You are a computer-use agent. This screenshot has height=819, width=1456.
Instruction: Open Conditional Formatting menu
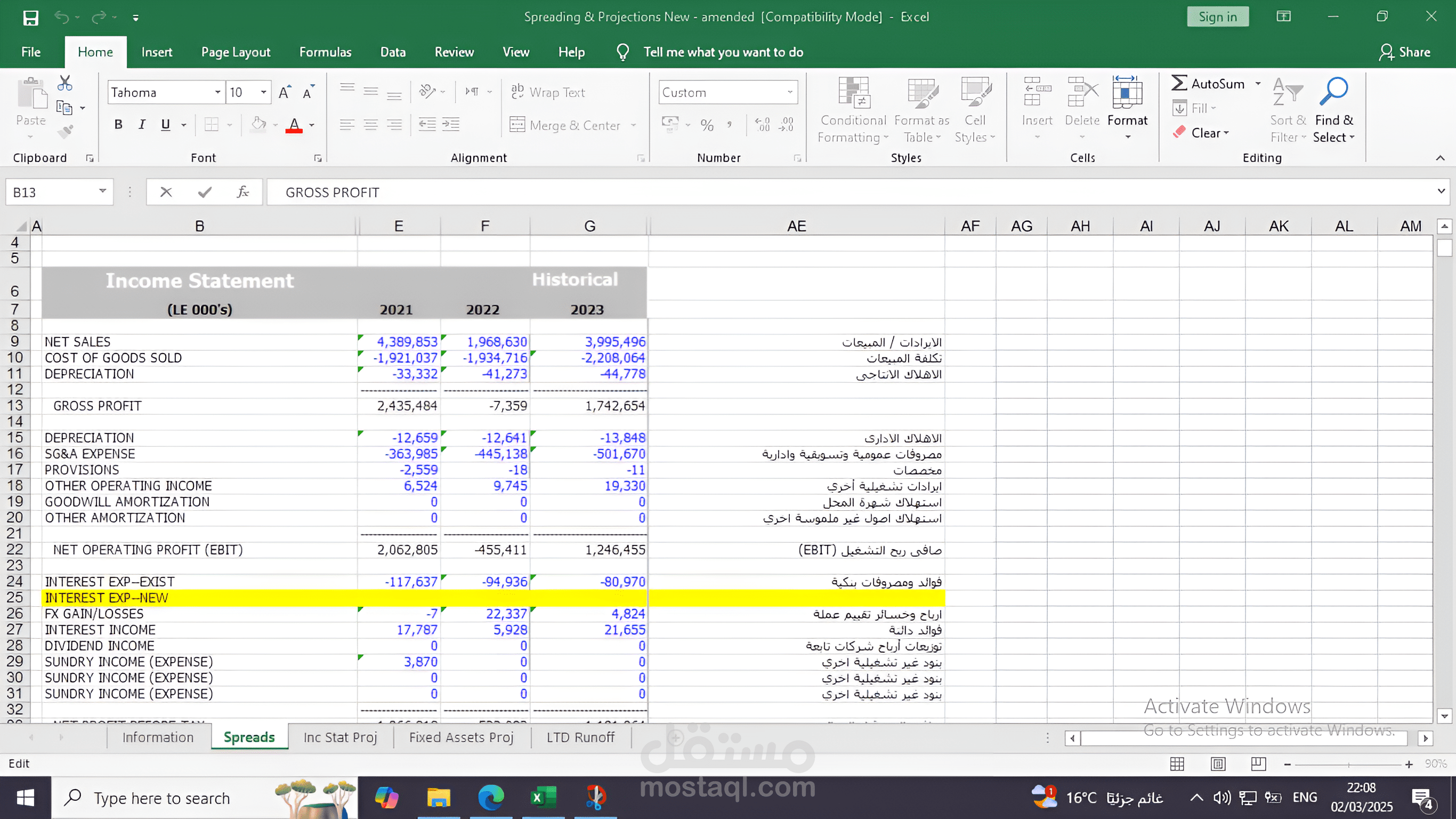point(853,110)
